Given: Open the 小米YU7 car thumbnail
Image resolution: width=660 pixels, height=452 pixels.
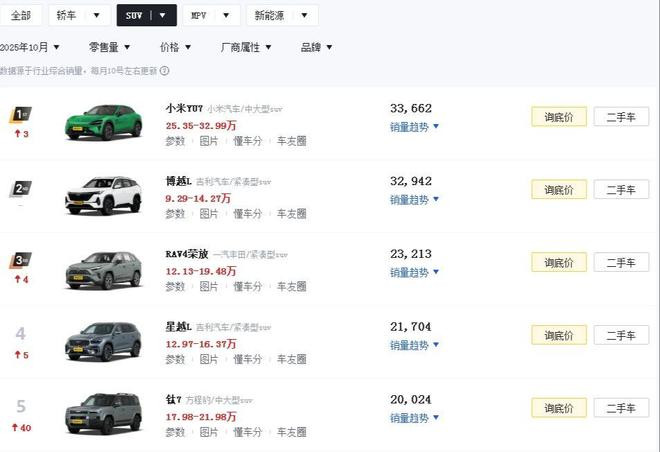Looking at the screenshot, I should (104, 123).
